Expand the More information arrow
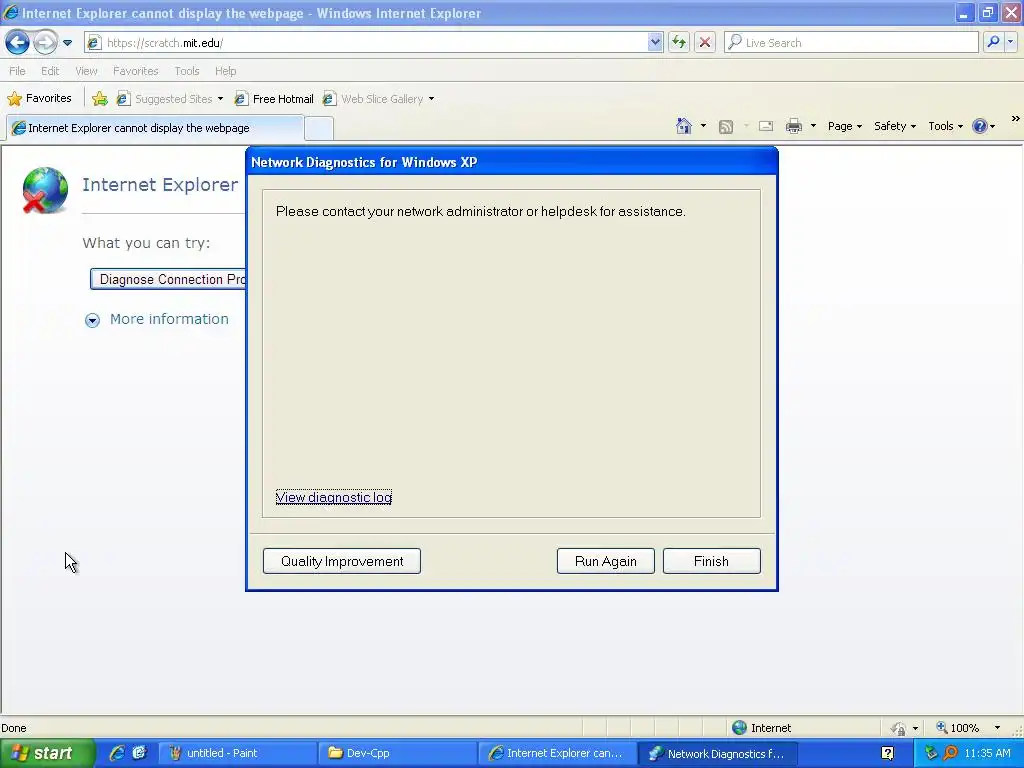Image resolution: width=1024 pixels, height=768 pixels. point(92,320)
